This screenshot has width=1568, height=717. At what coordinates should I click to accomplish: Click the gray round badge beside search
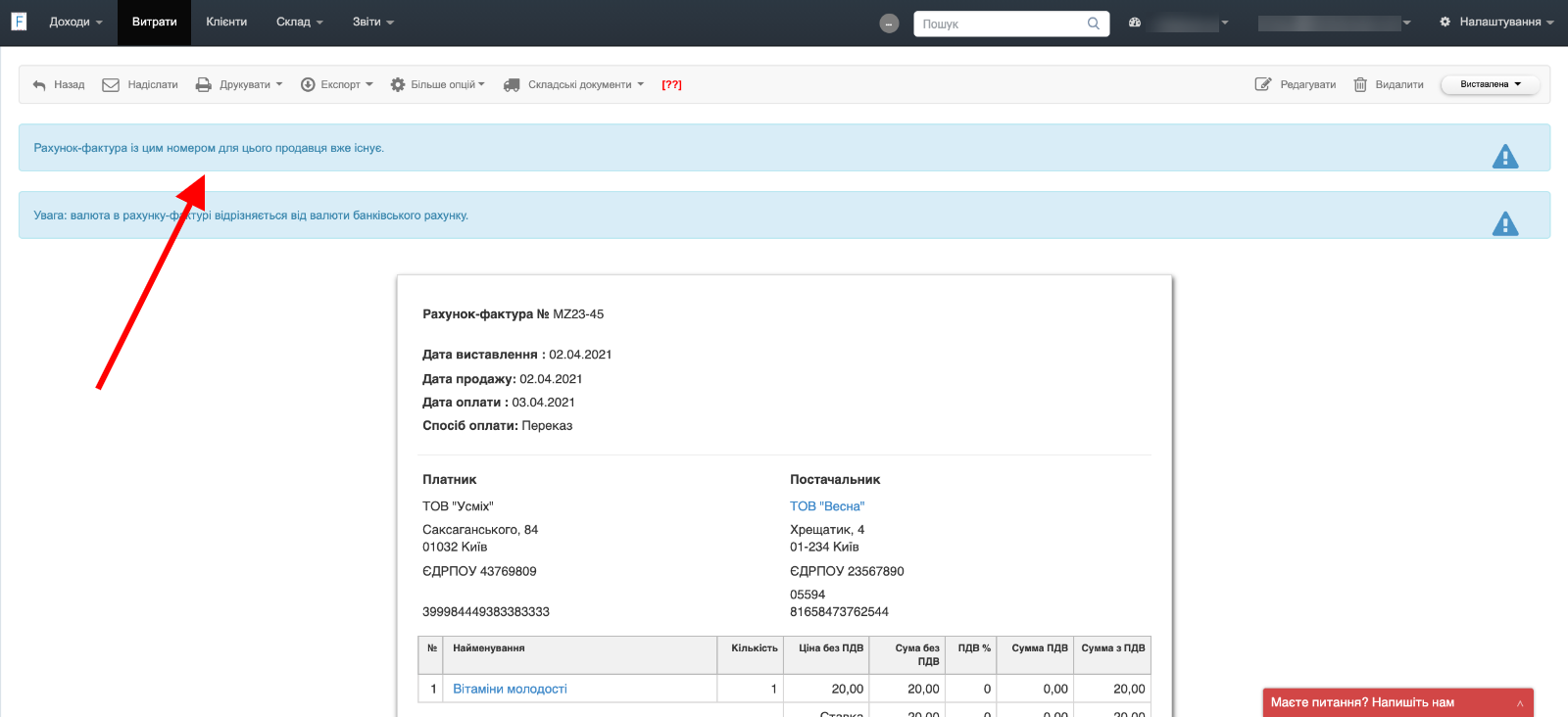pyautogui.click(x=889, y=24)
